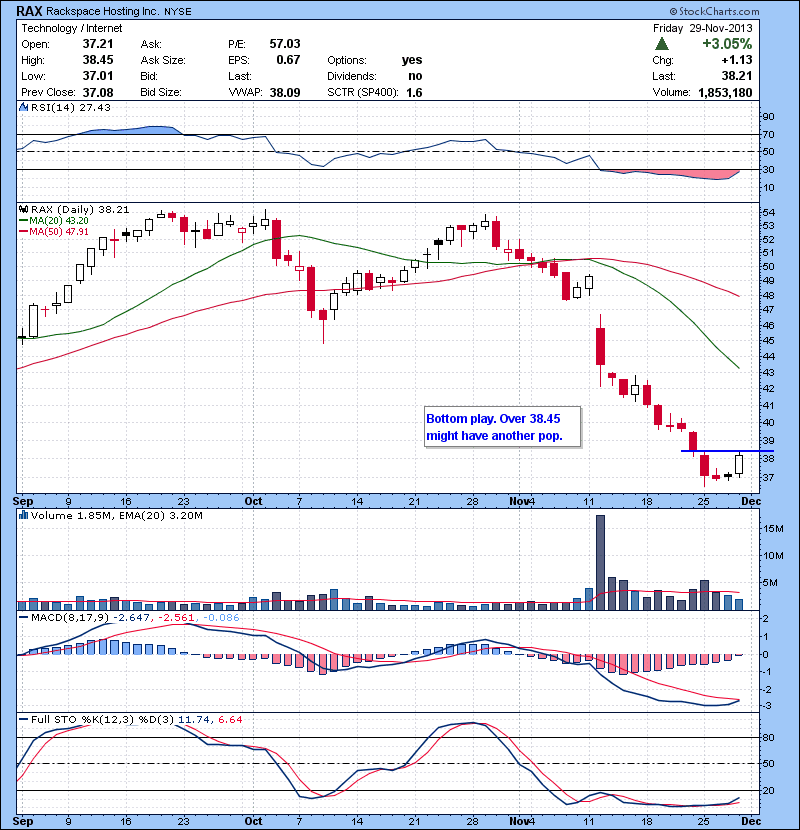Click the Options value yes

point(412,60)
